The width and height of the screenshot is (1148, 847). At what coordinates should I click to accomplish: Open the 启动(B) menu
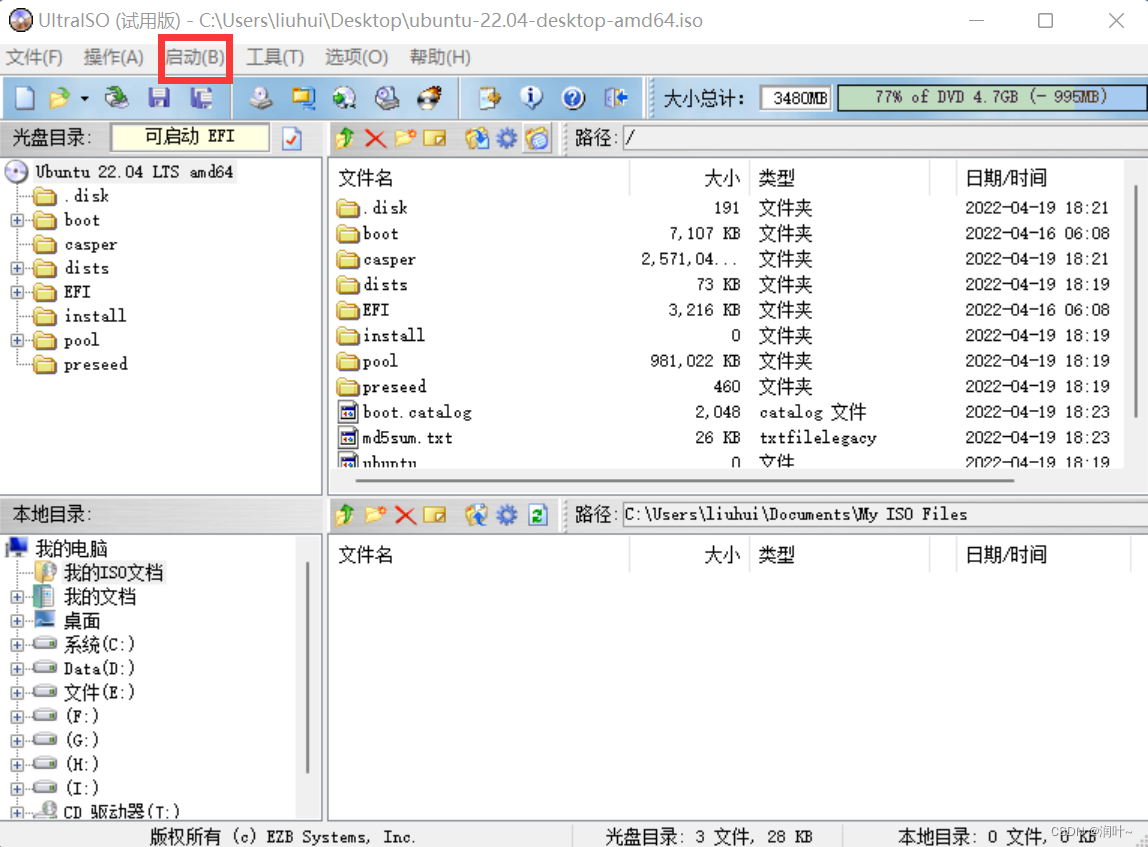pyautogui.click(x=195, y=57)
